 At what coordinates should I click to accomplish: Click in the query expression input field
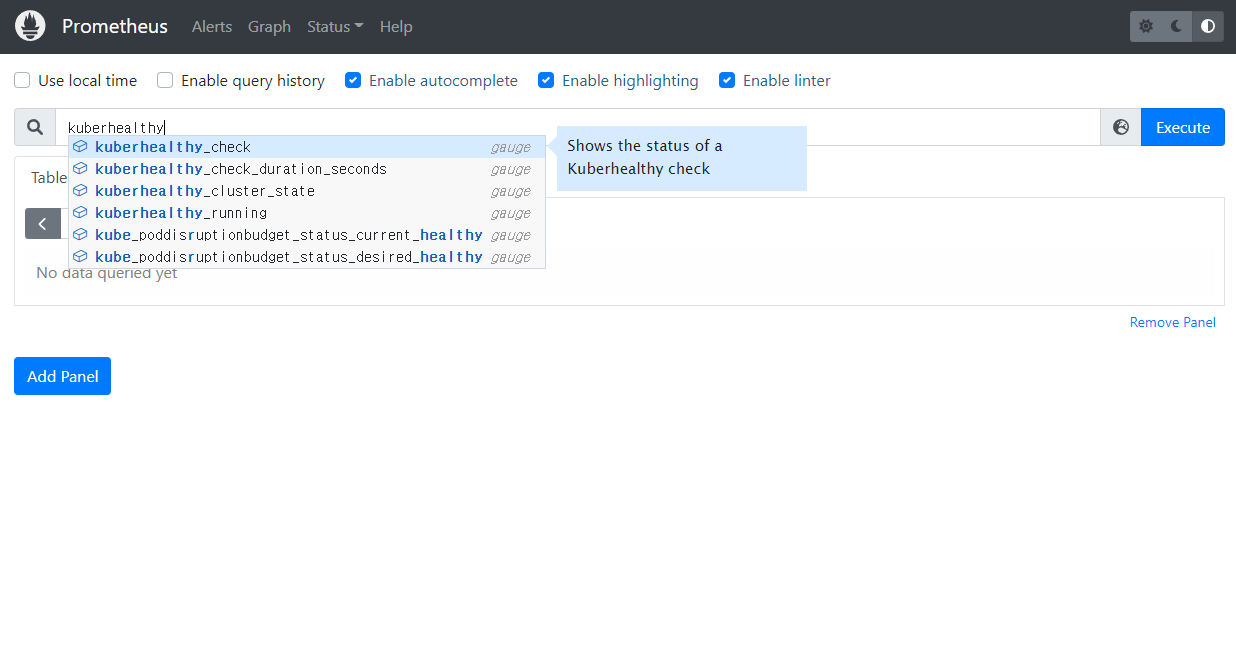(x=578, y=127)
